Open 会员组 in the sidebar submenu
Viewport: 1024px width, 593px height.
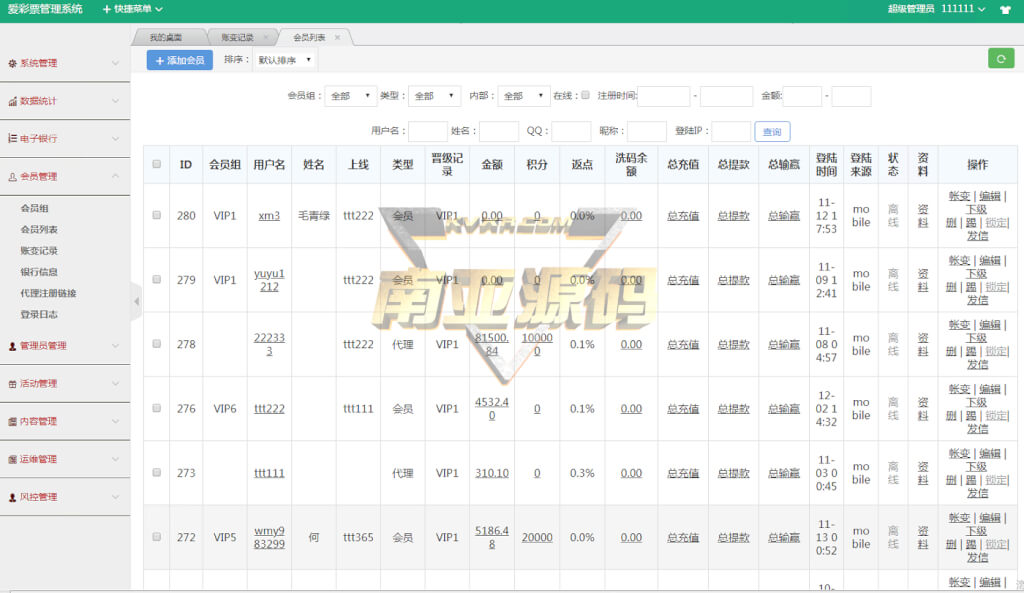click(35, 208)
